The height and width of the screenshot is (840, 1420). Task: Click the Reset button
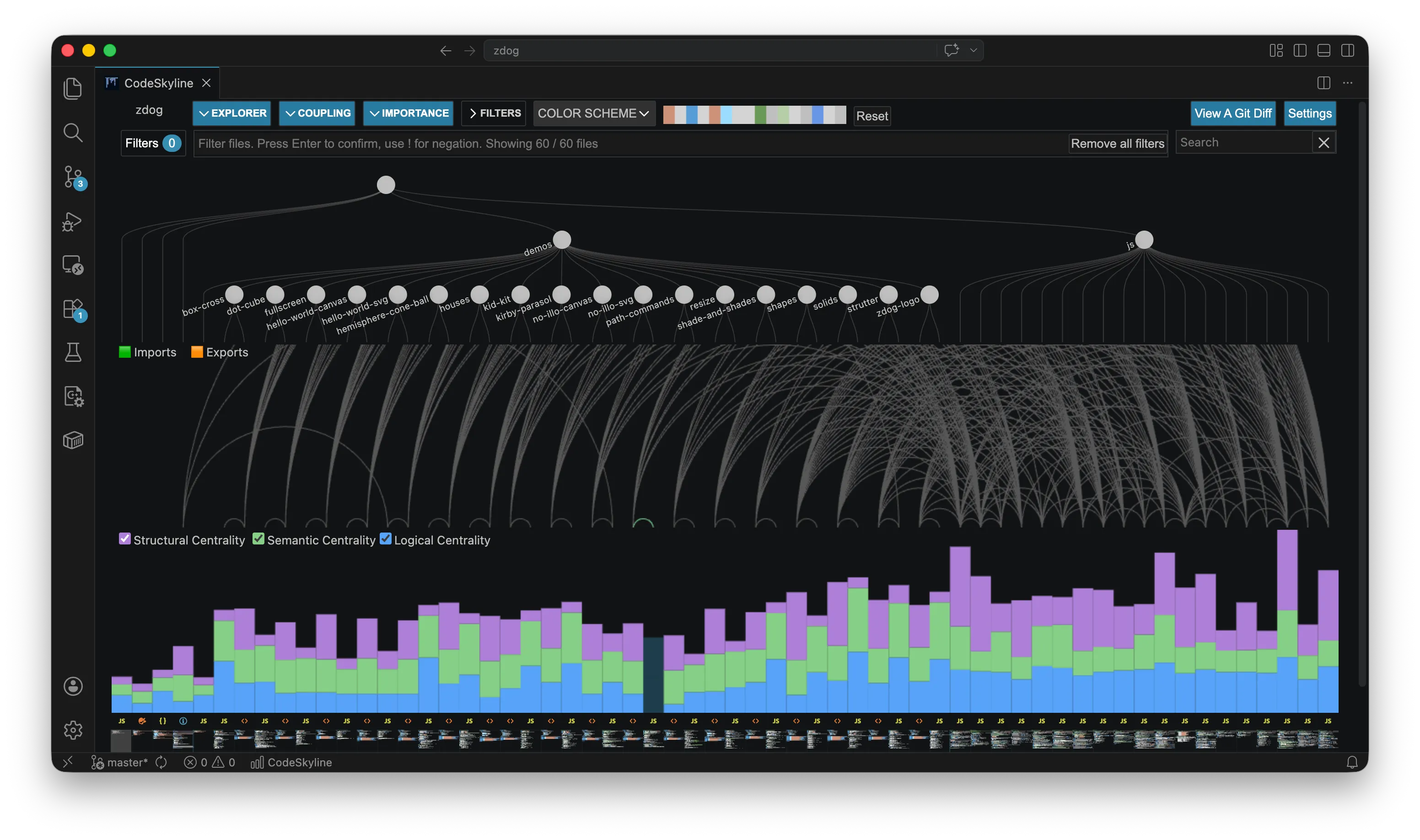click(871, 116)
